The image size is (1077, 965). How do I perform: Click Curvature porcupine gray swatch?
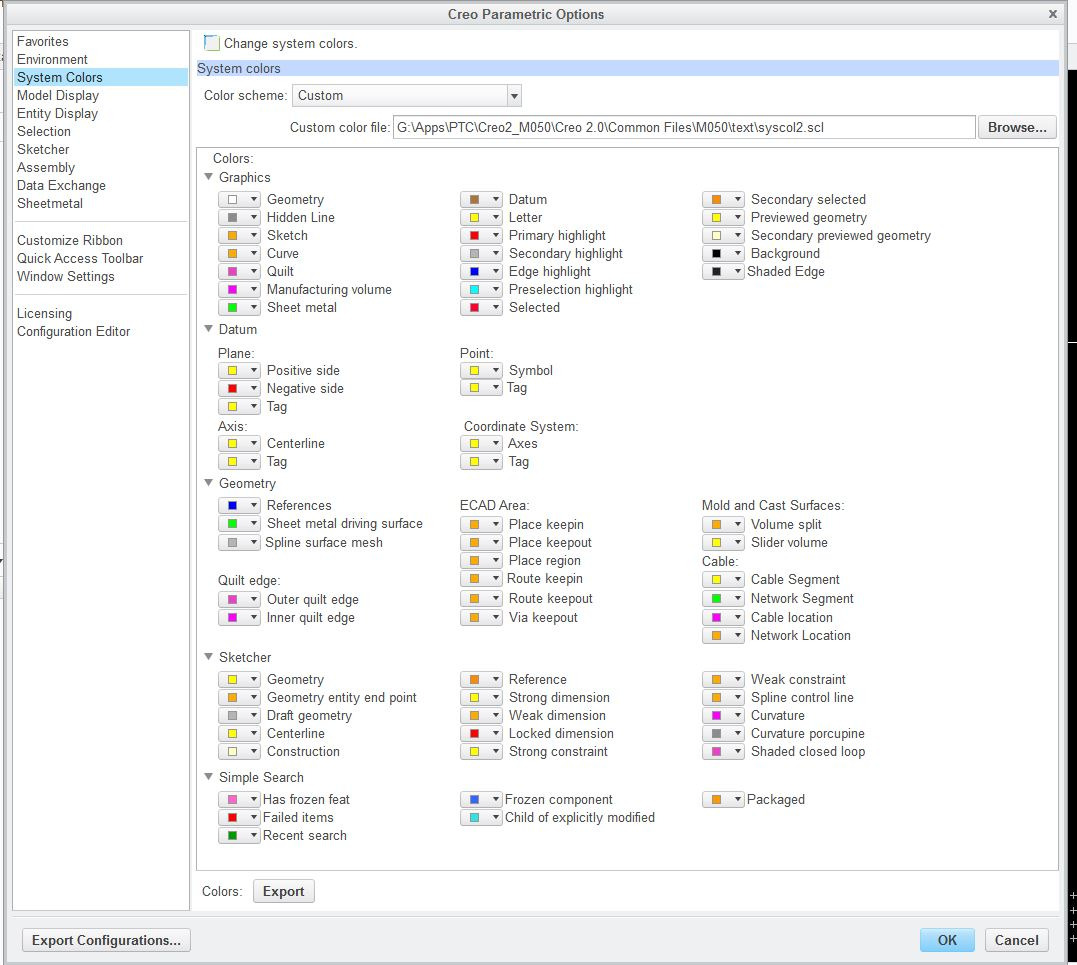(x=716, y=734)
